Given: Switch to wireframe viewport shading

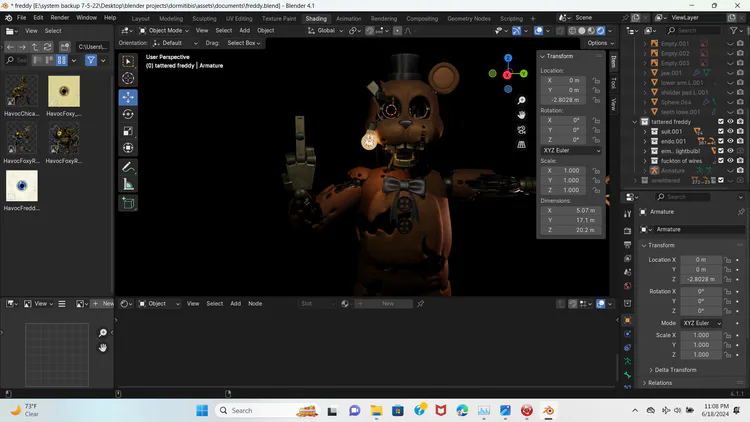Looking at the screenshot, I should (x=572, y=31).
